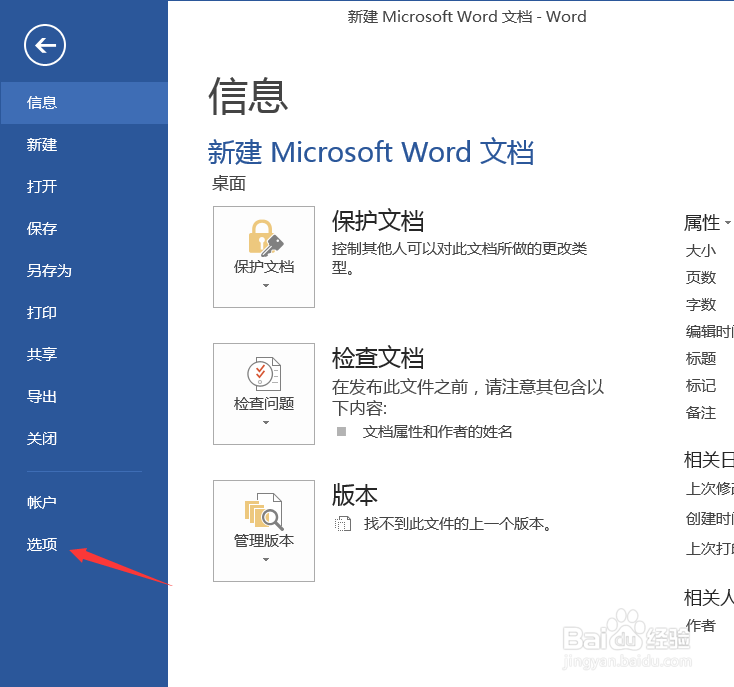The width and height of the screenshot is (734, 687).
Task: Click the Manage Versions magnifier icon
Action: click(264, 511)
